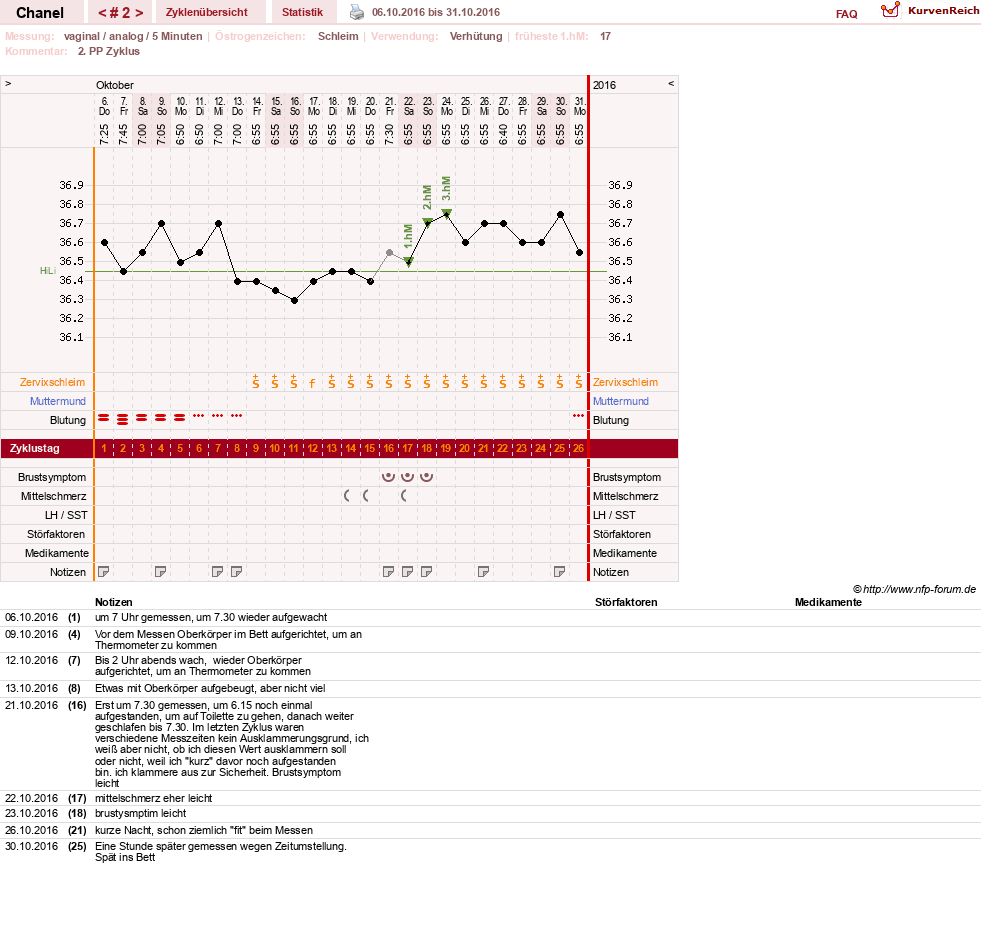Image resolution: width=981 pixels, height=944 pixels.
Task: Open note icon on cycle day 1
Action: (x=104, y=572)
